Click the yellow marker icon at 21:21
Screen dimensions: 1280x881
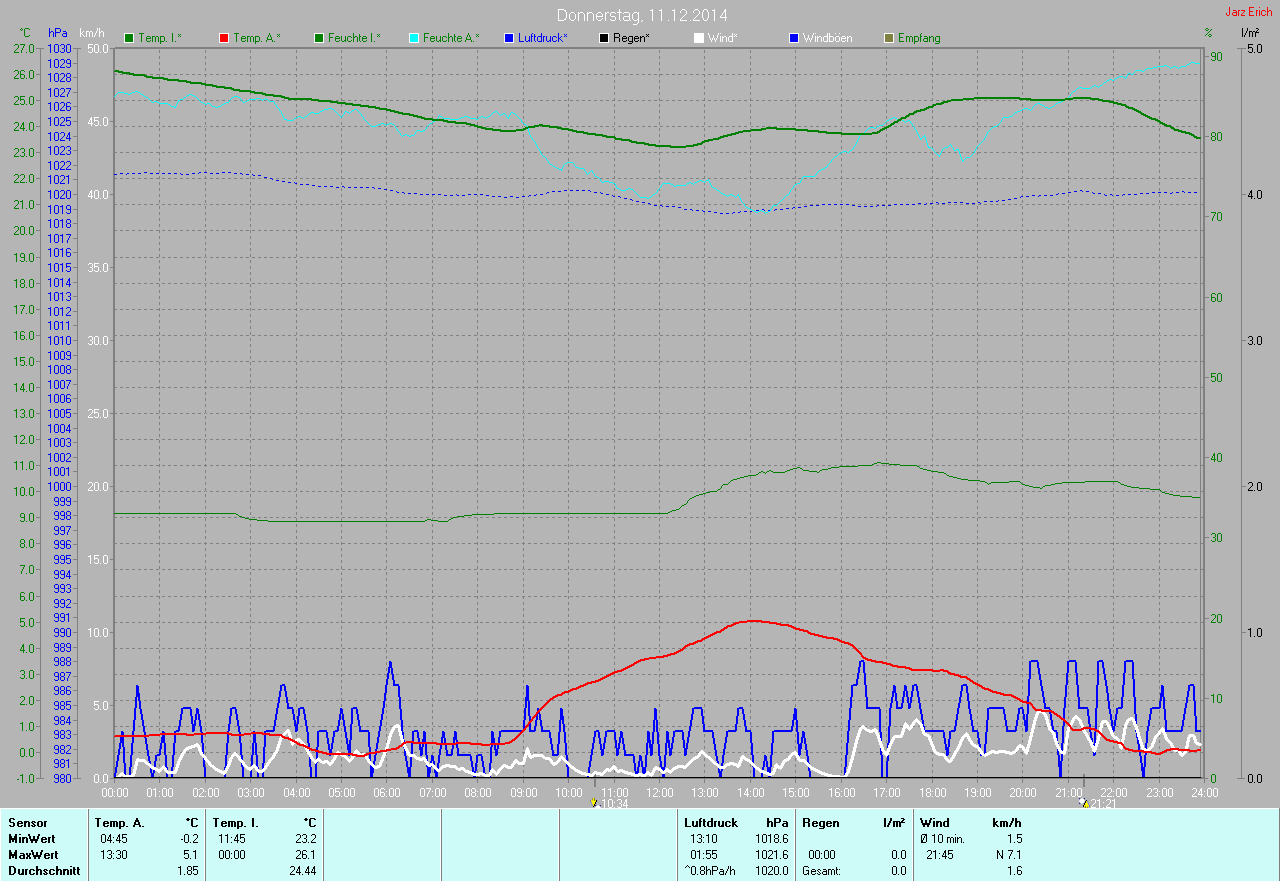(x=1084, y=803)
